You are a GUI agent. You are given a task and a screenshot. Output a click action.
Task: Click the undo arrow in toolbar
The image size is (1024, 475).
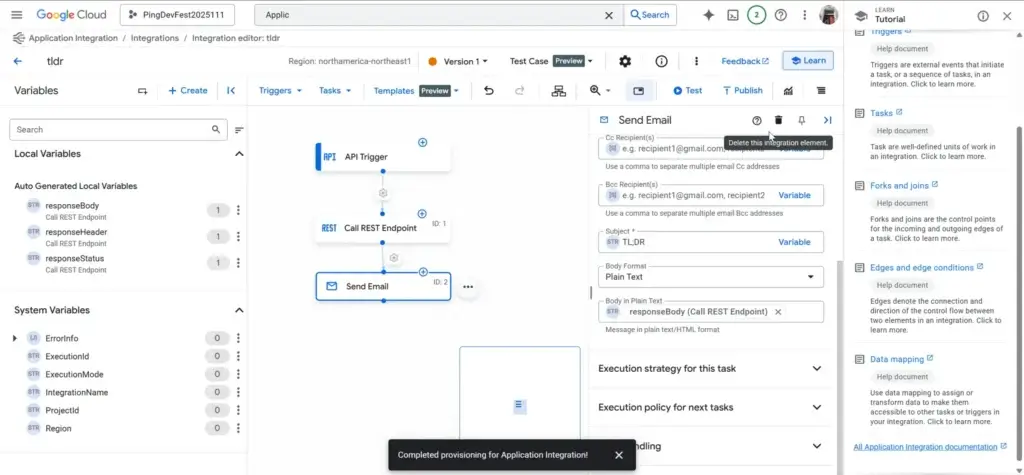(489, 90)
